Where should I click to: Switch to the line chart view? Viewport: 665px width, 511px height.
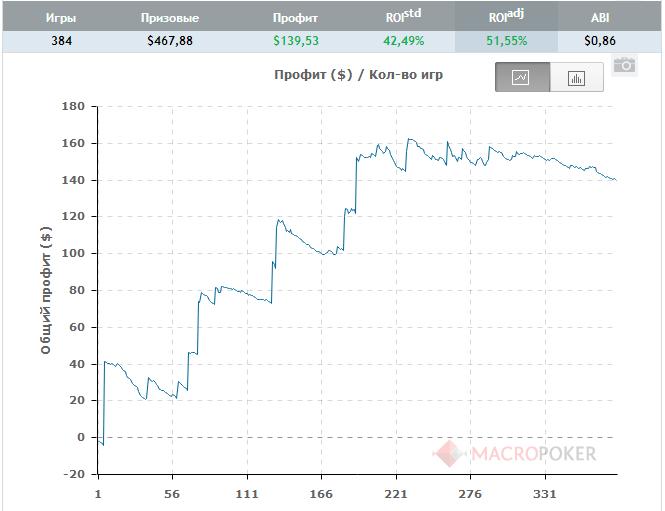click(522, 77)
